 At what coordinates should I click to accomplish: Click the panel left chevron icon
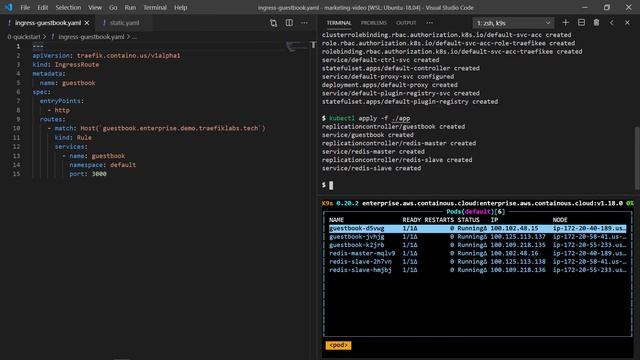pyautogui.click(x=611, y=23)
